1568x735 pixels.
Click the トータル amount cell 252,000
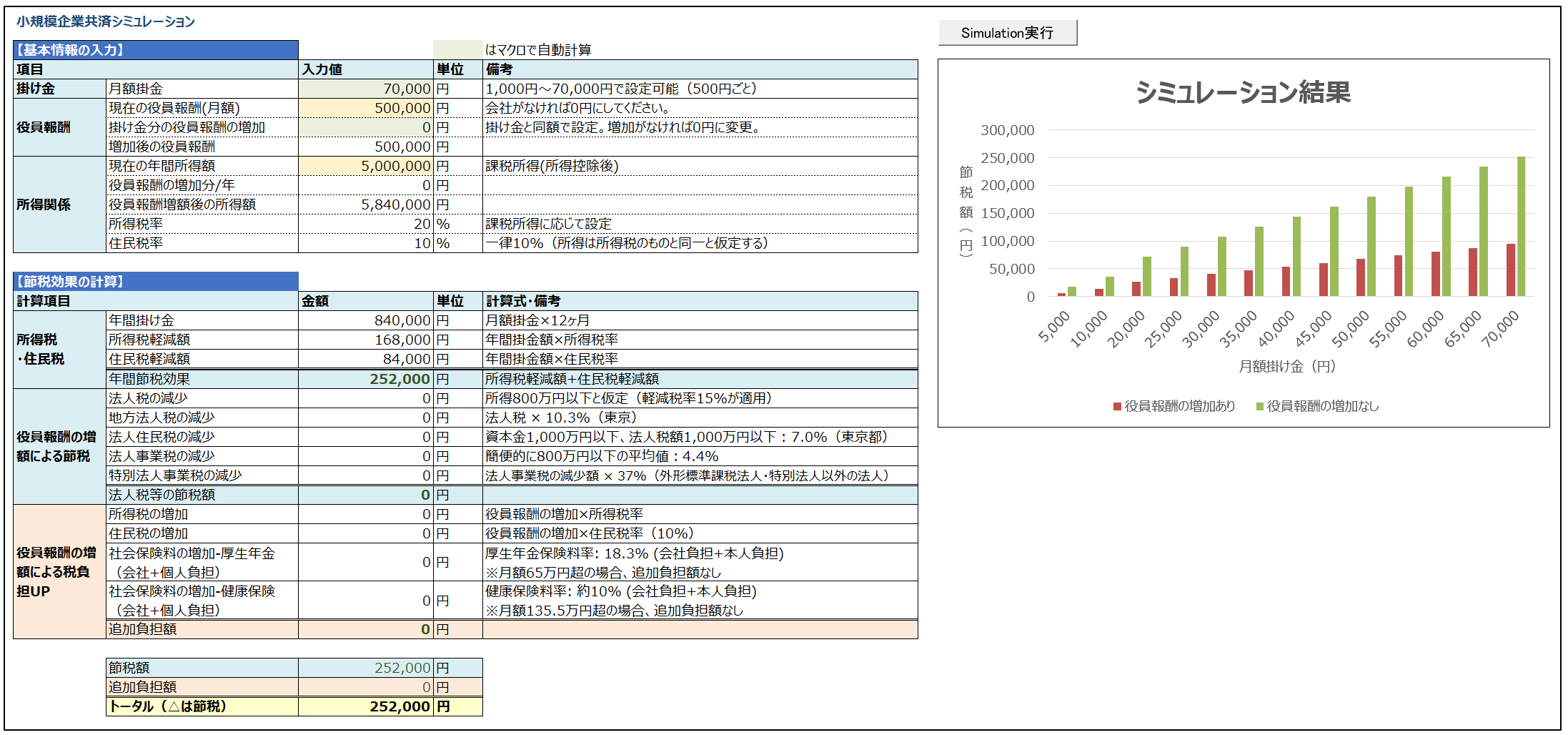coord(366,706)
